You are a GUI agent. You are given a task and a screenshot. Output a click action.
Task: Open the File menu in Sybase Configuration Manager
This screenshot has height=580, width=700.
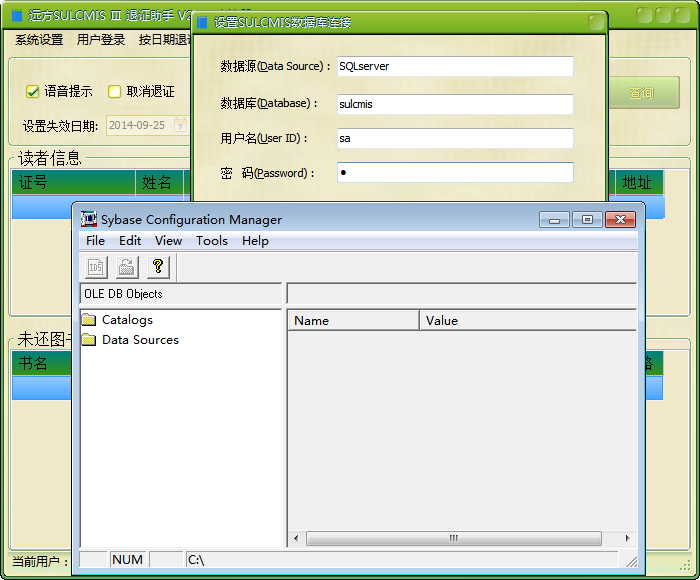coord(96,241)
